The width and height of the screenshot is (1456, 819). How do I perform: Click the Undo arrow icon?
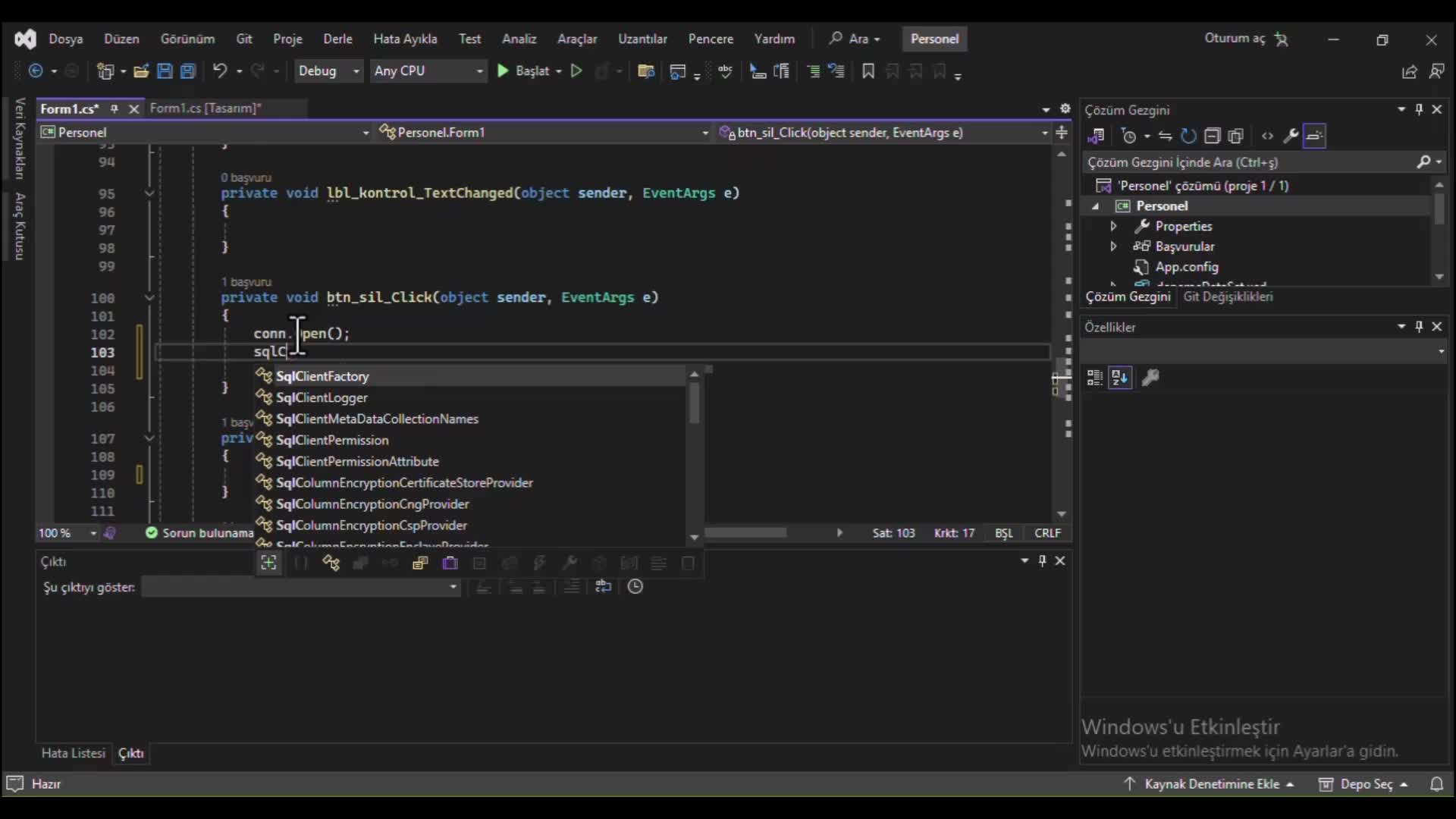click(219, 71)
